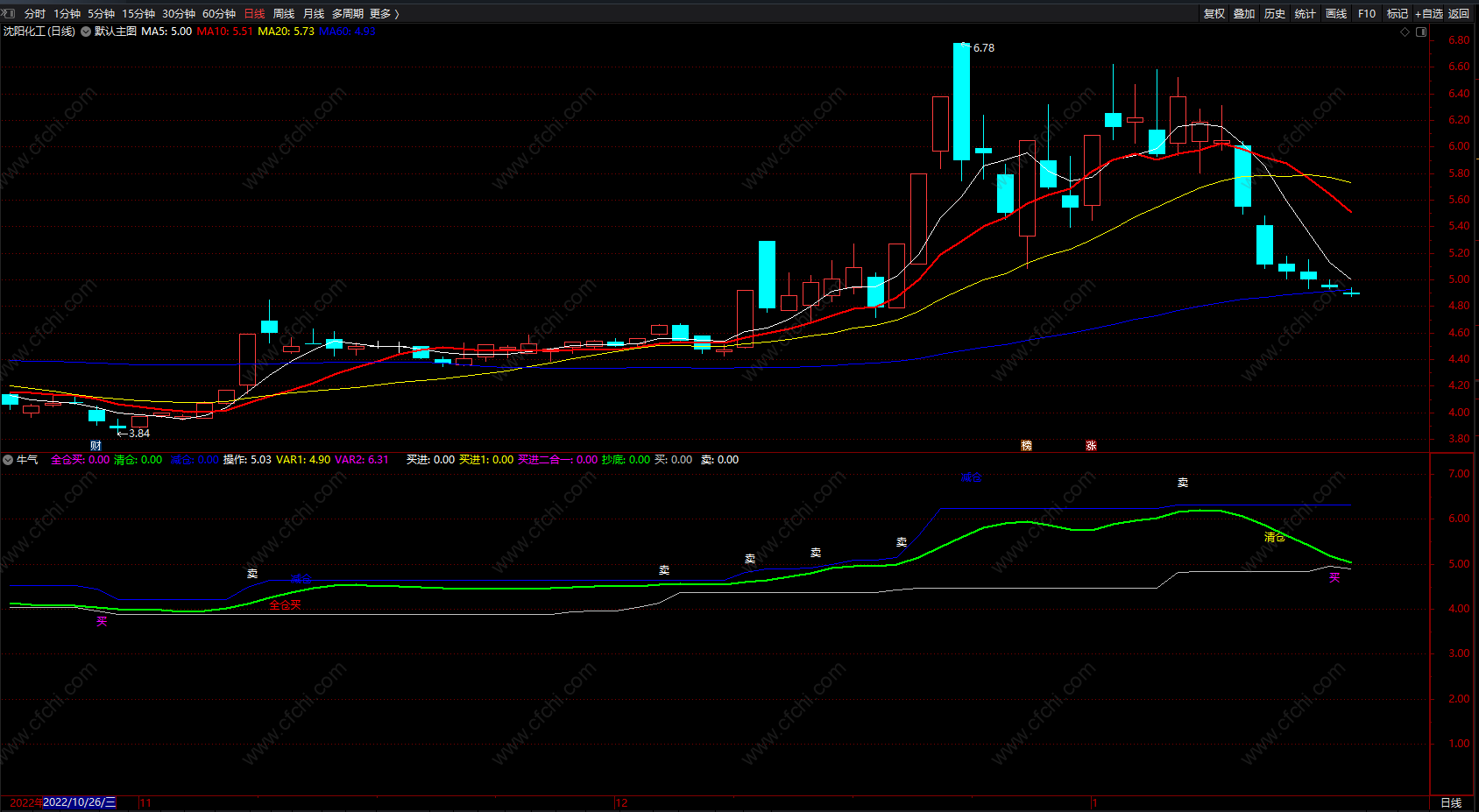This screenshot has width=1479, height=812.
Task: Click the magenta 买 signal near the latest candle
Action: coord(1334,577)
